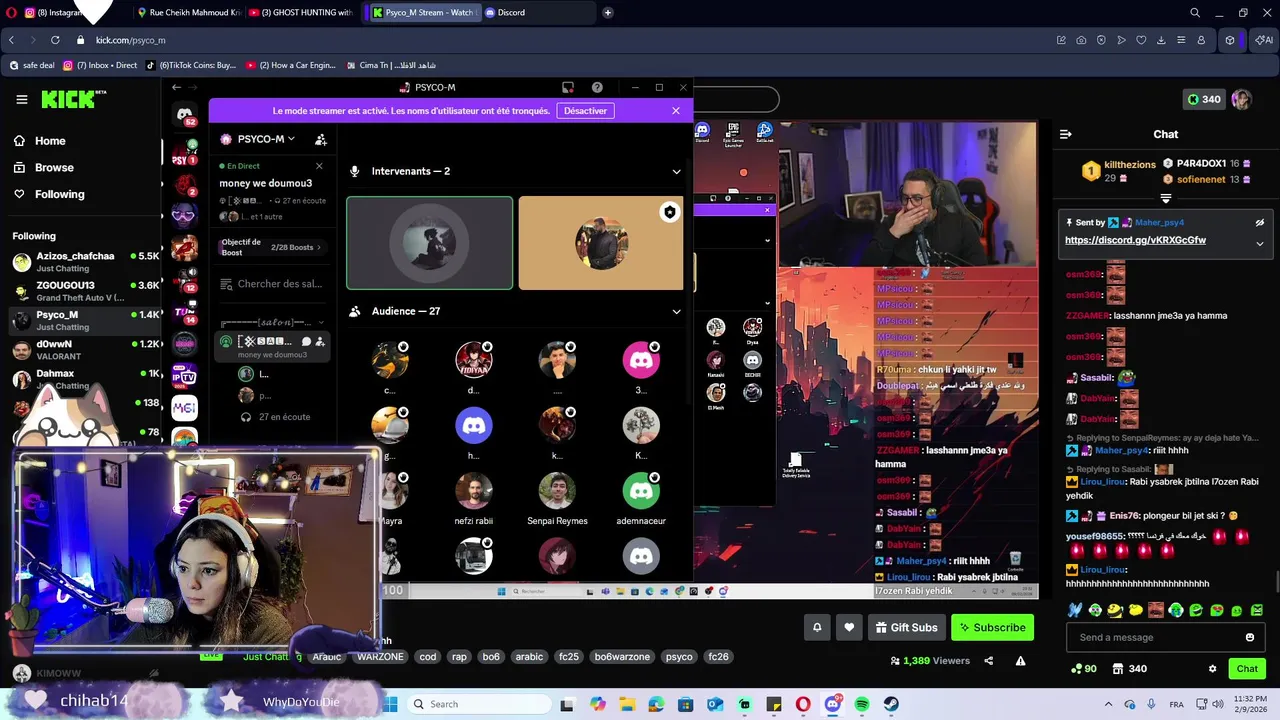Open chat settings gear icon

1212,668
